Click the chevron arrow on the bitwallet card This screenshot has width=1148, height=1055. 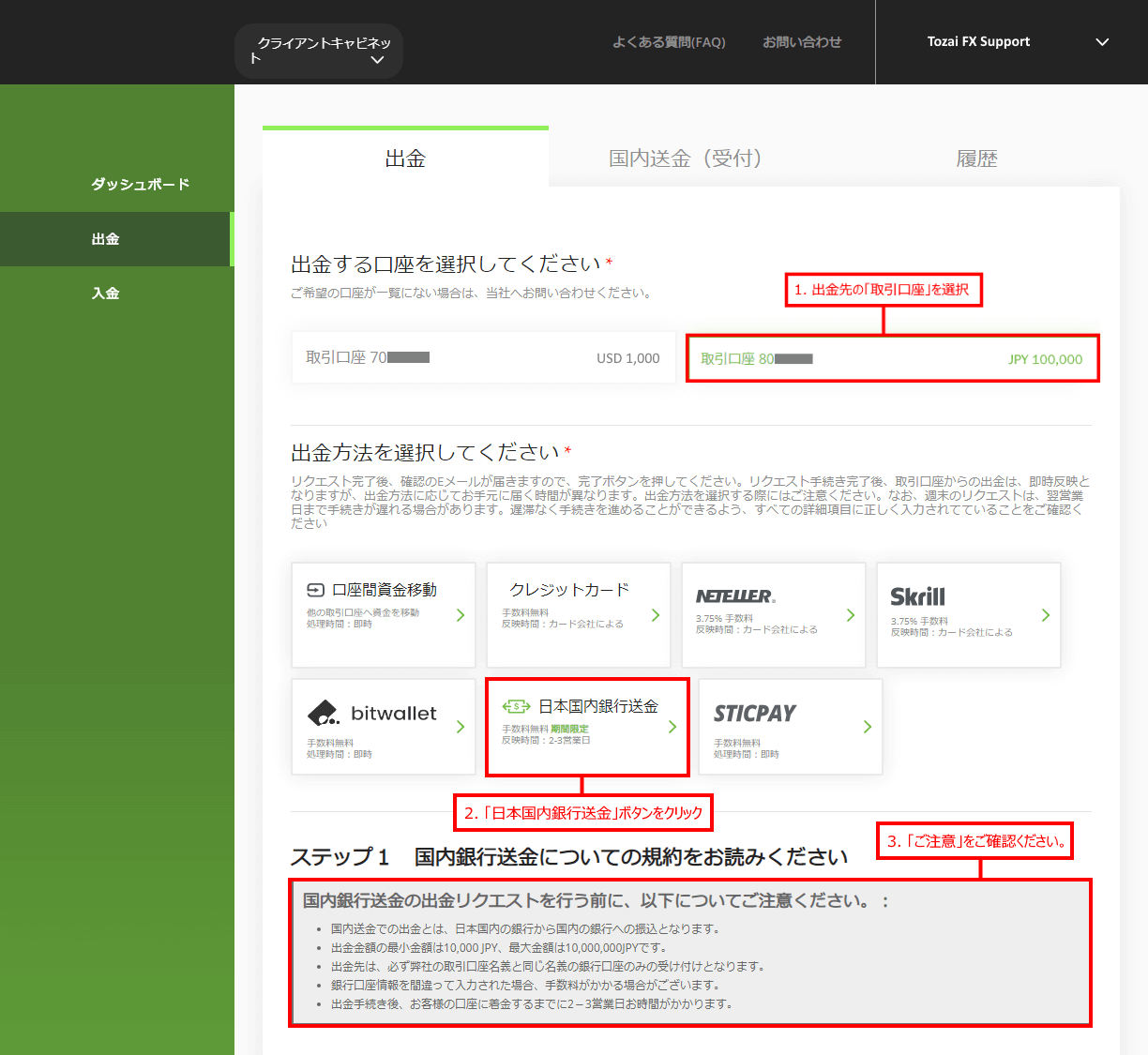(x=460, y=727)
